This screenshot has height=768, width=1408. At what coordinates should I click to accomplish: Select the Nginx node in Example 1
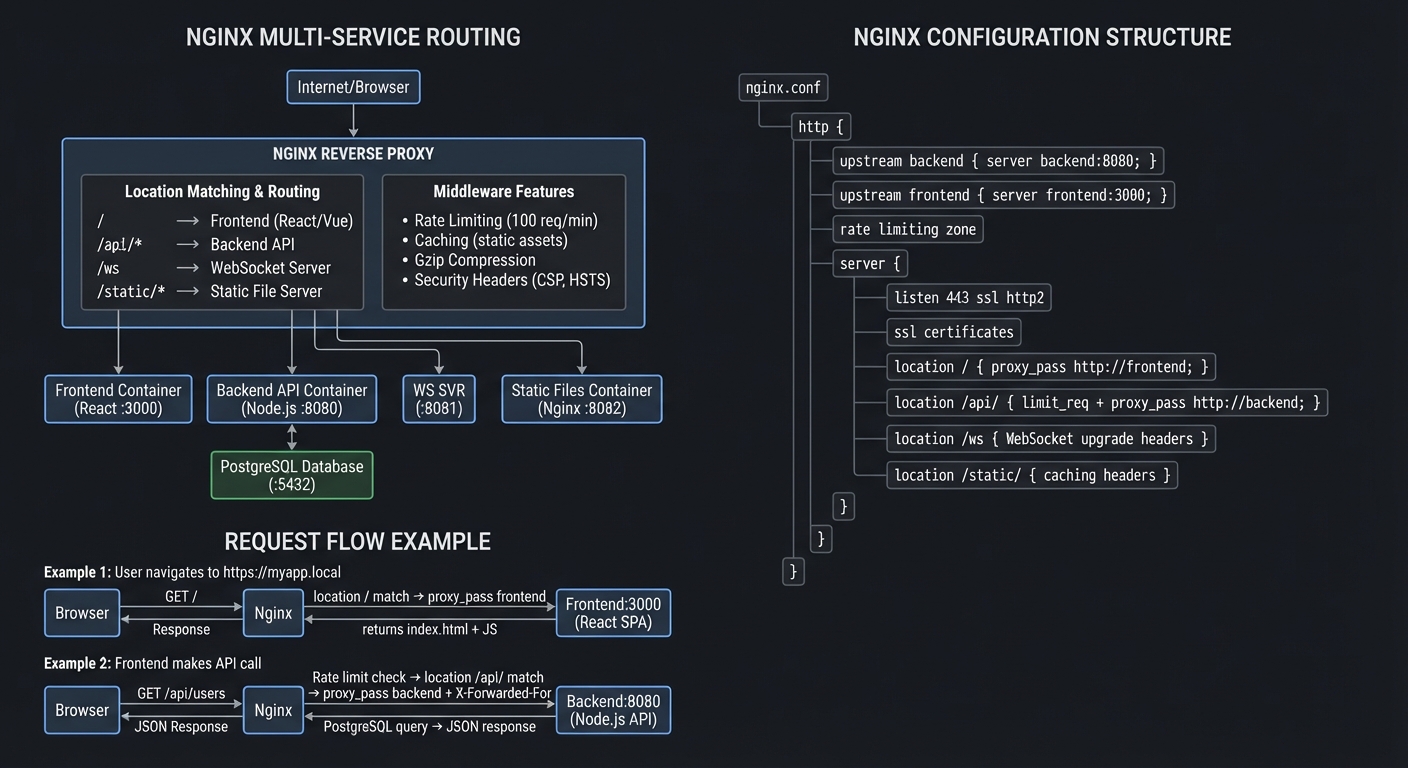coord(273,613)
